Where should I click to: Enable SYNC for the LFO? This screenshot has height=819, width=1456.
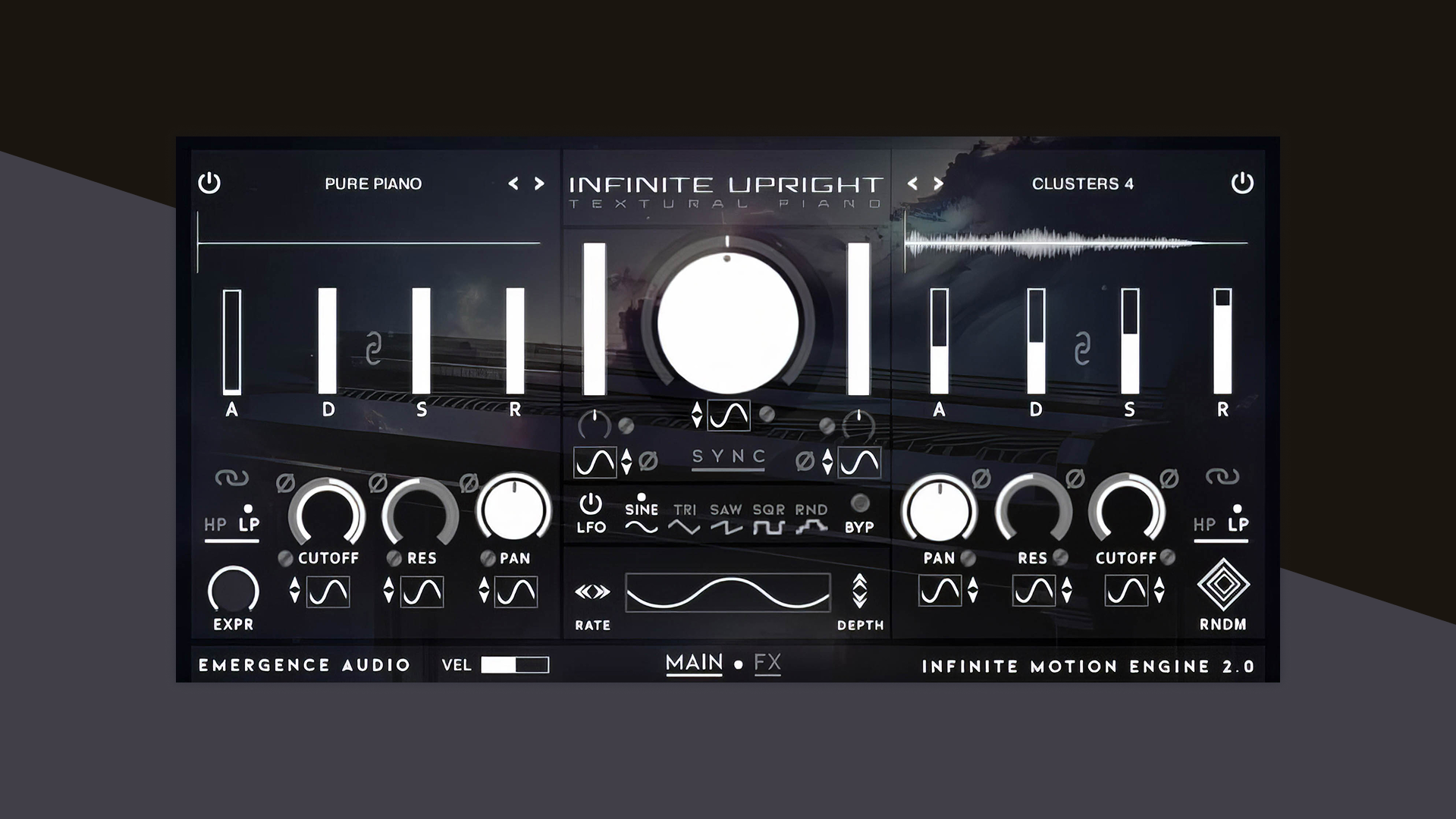click(x=727, y=456)
